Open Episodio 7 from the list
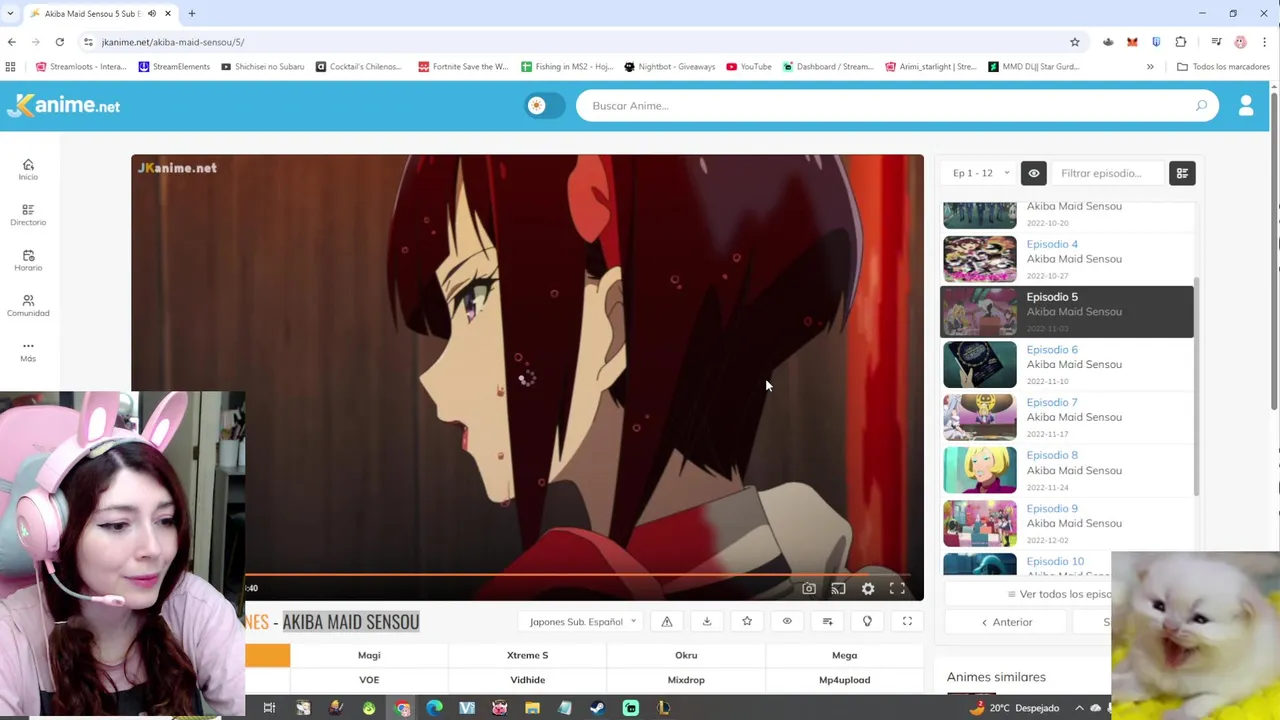1280x720 pixels. 1067,417
